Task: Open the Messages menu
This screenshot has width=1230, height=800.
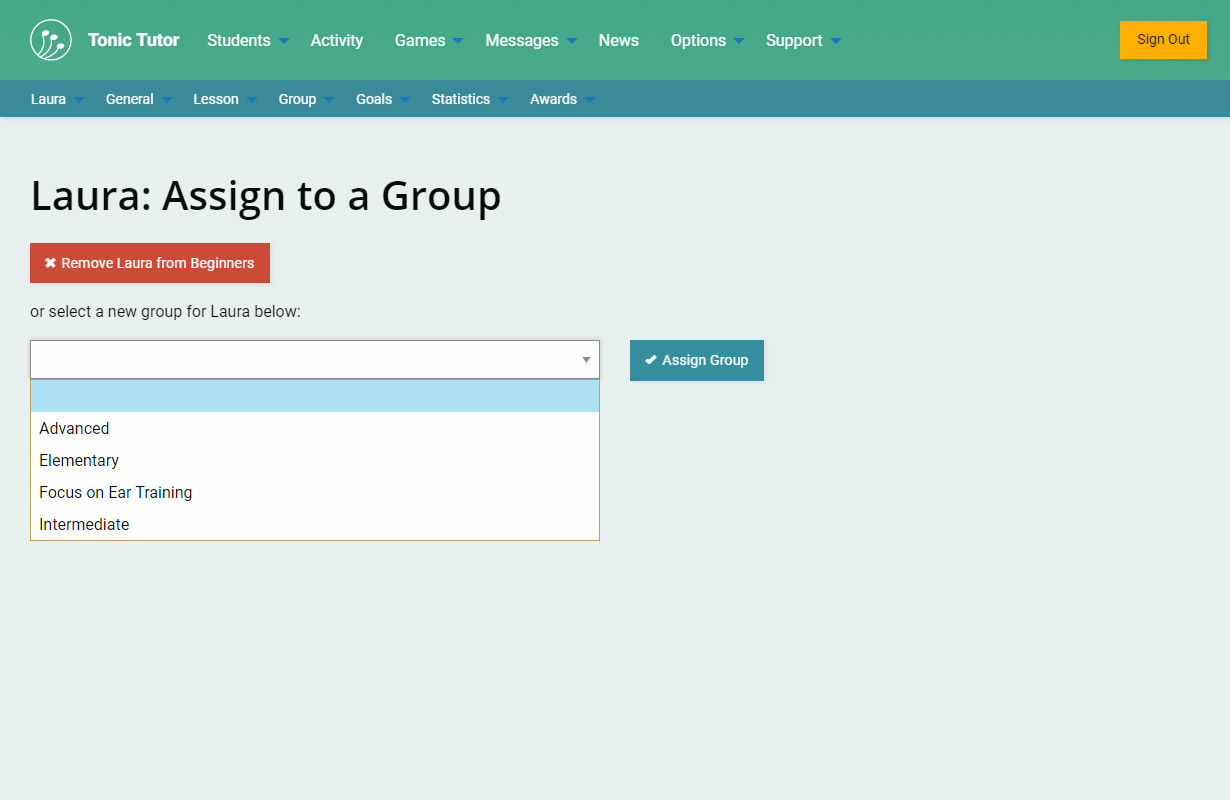Action: pos(530,40)
